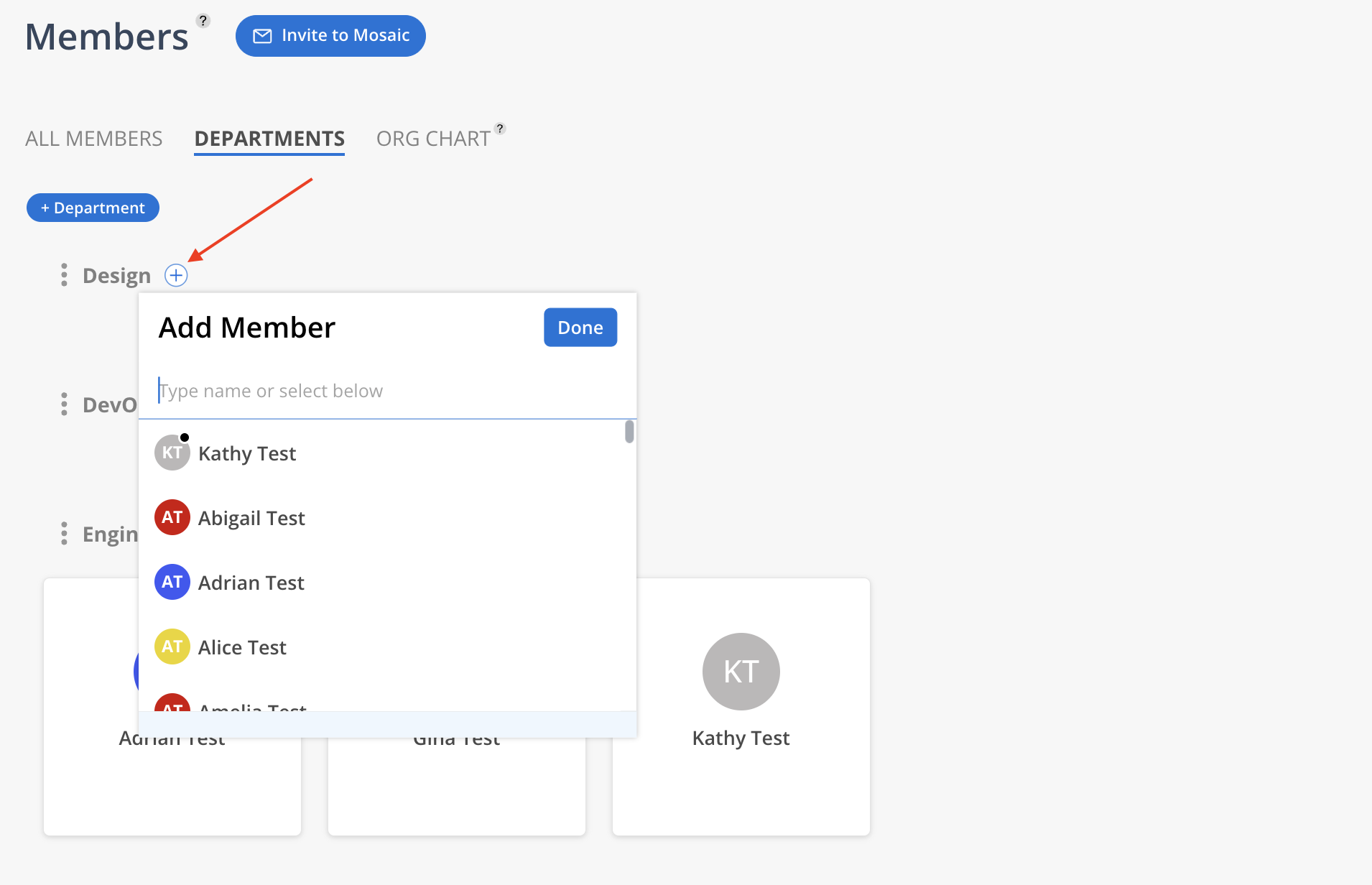Switch to the All Members tab

pos(94,139)
